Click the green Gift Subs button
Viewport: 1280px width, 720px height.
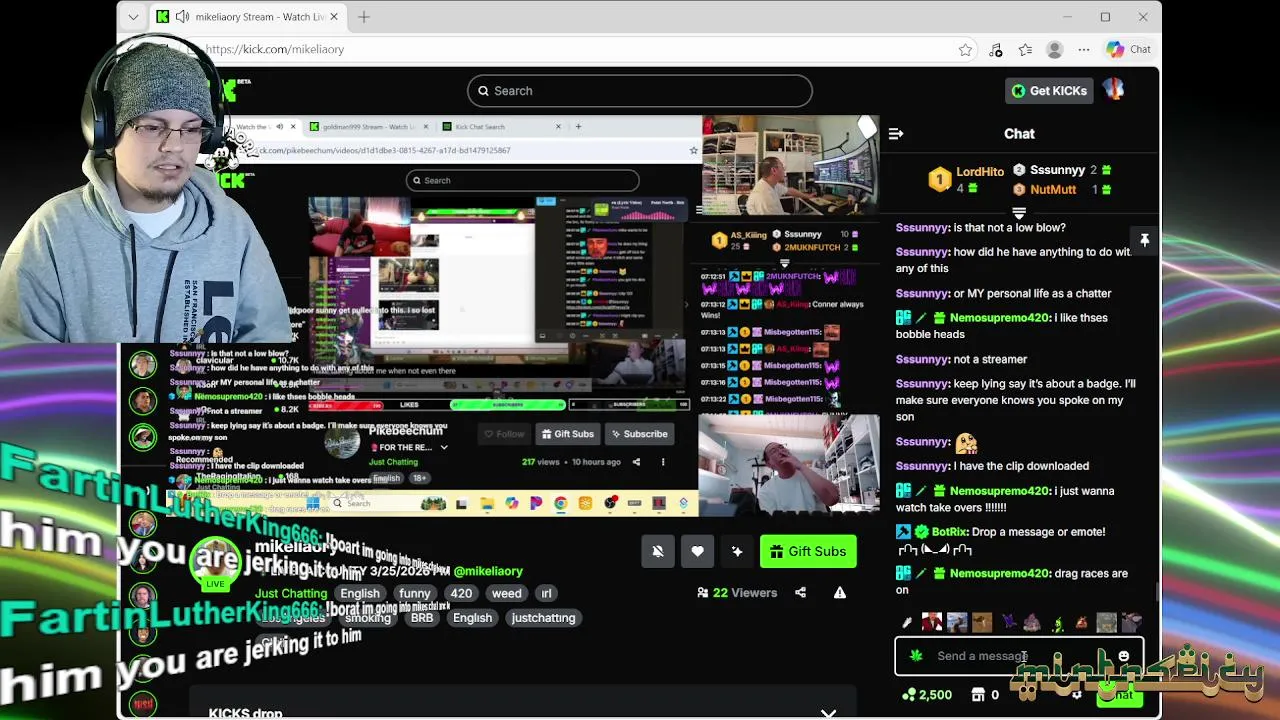point(808,551)
